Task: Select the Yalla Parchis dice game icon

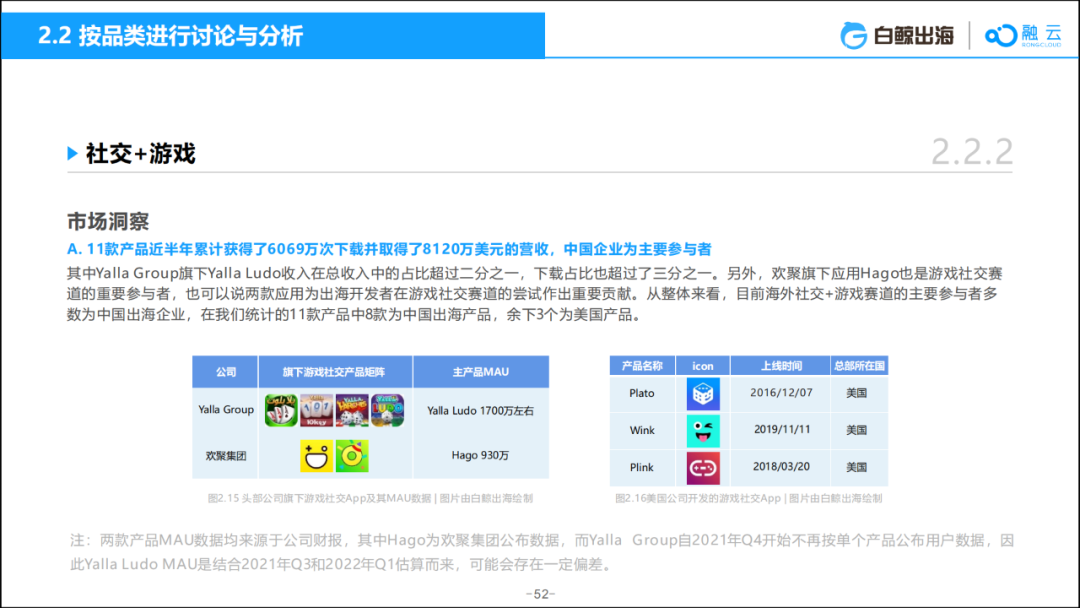Action: [x=351, y=410]
